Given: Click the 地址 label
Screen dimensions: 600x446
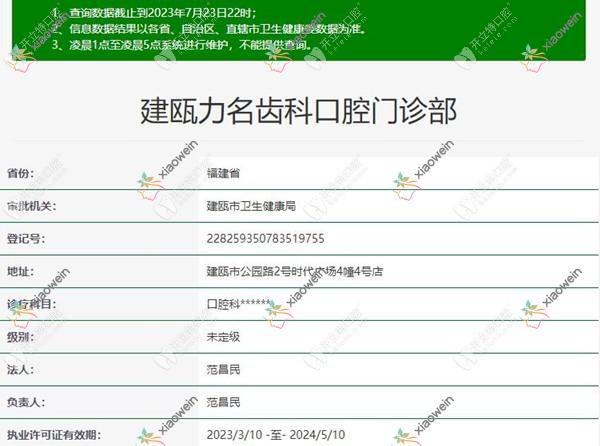Looking at the screenshot, I should pos(21,271).
